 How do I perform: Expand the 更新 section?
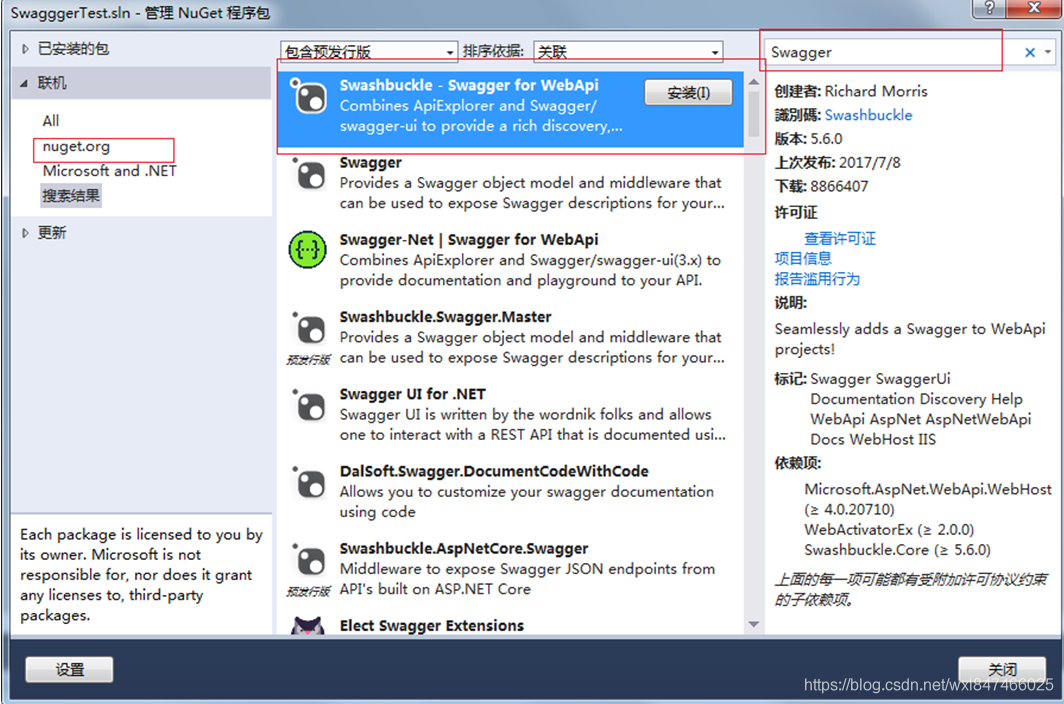click(25, 233)
